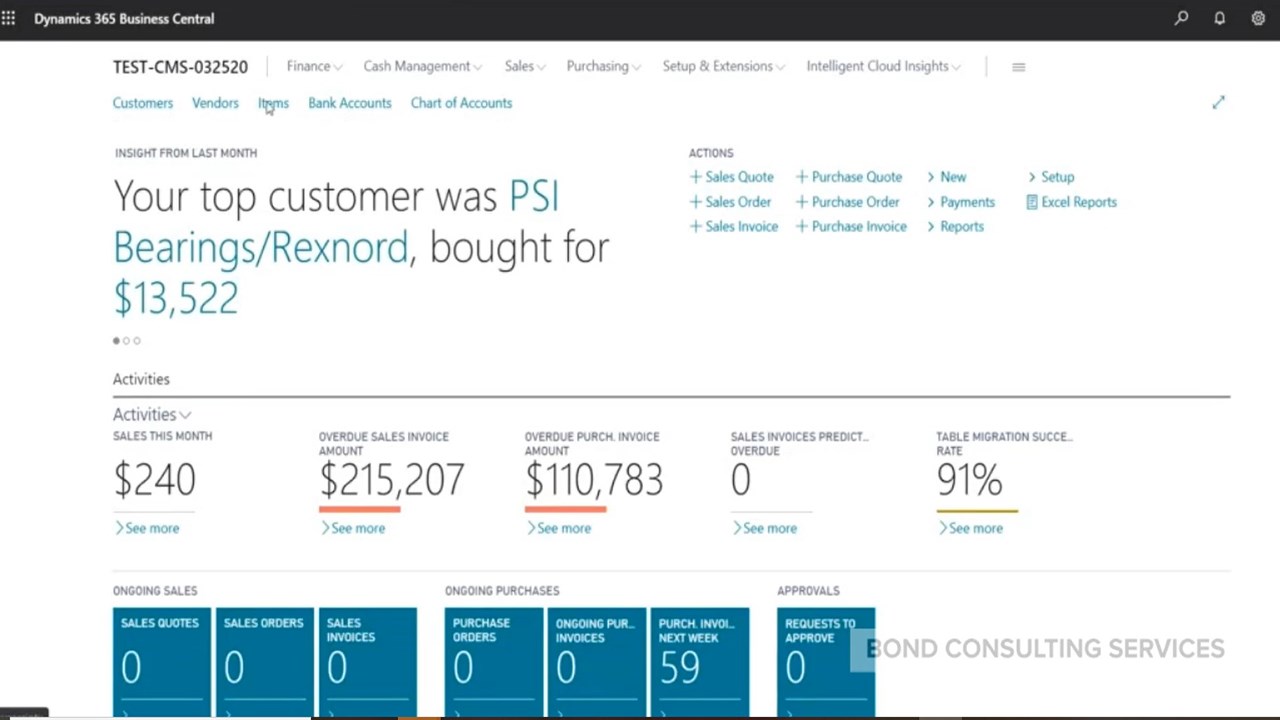
Task: Expand the Payments actions group
Action: 960,202
